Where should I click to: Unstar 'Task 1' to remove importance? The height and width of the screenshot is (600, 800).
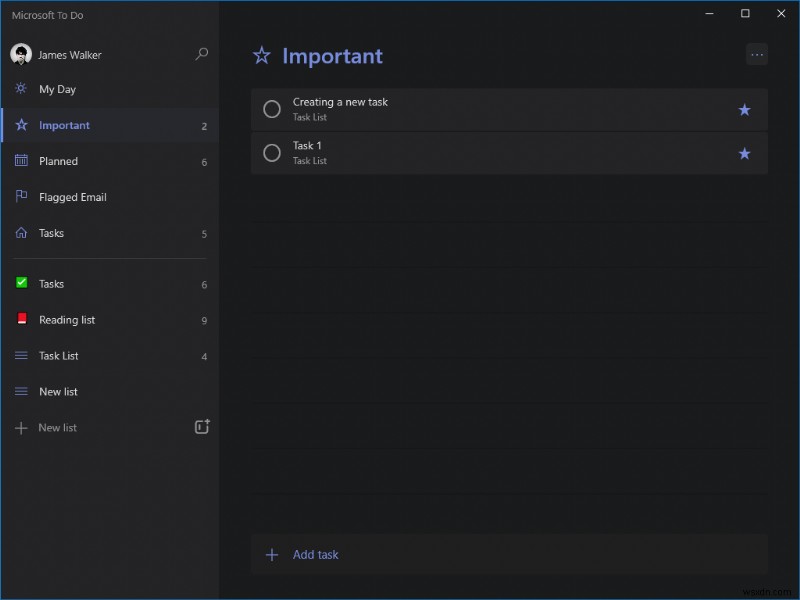pyautogui.click(x=744, y=153)
